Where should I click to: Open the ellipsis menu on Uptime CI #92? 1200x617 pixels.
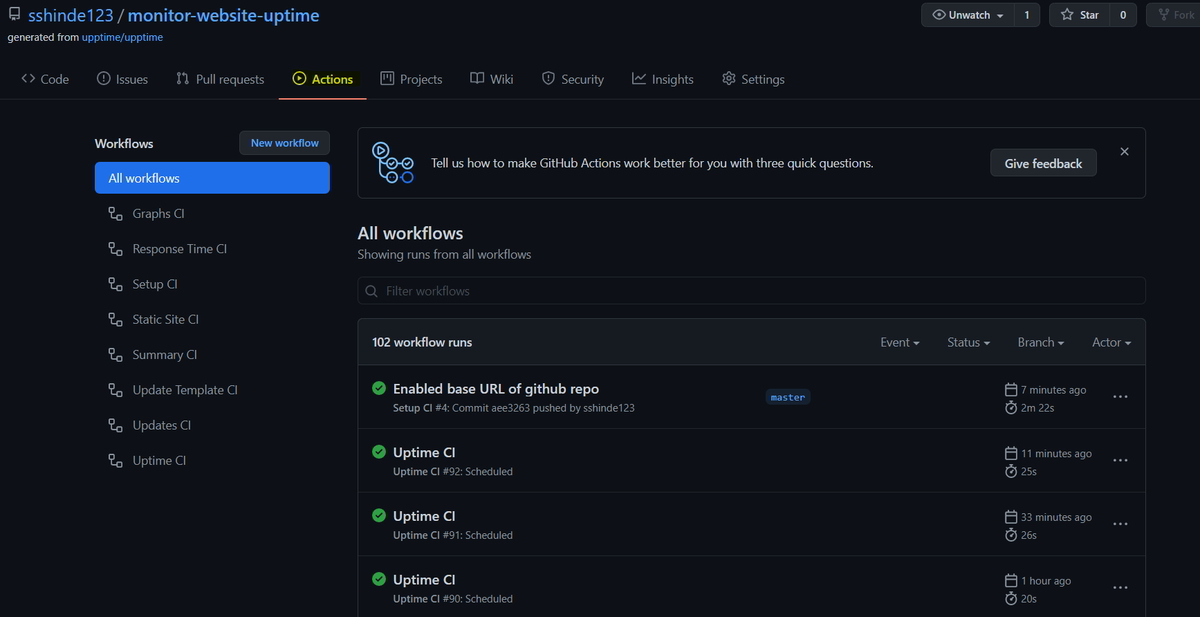click(x=1120, y=460)
